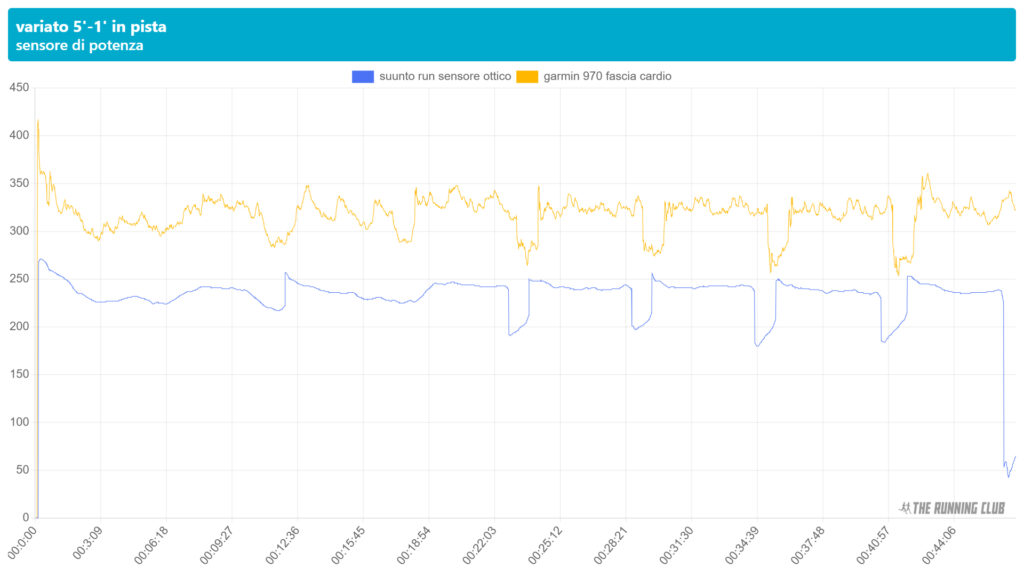
Task: Click the 00:37:48 time axis label
Action: click(x=805, y=544)
